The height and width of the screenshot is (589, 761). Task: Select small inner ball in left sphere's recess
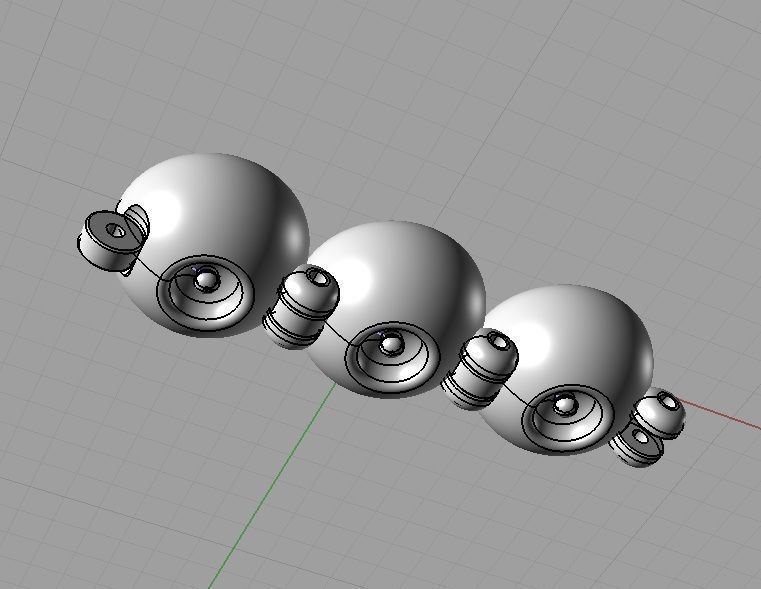tap(206, 280)
